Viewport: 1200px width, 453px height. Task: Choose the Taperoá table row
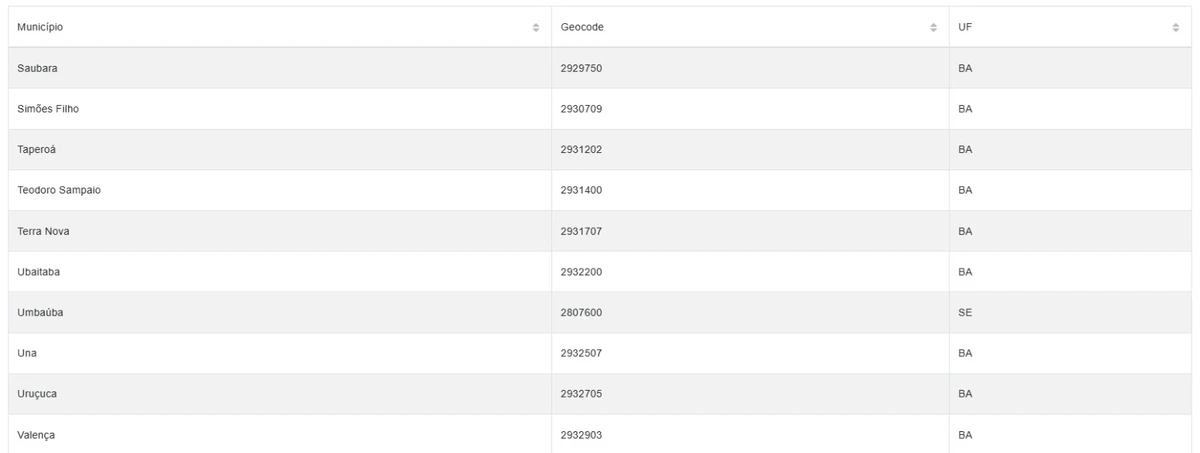pos(599,150)
